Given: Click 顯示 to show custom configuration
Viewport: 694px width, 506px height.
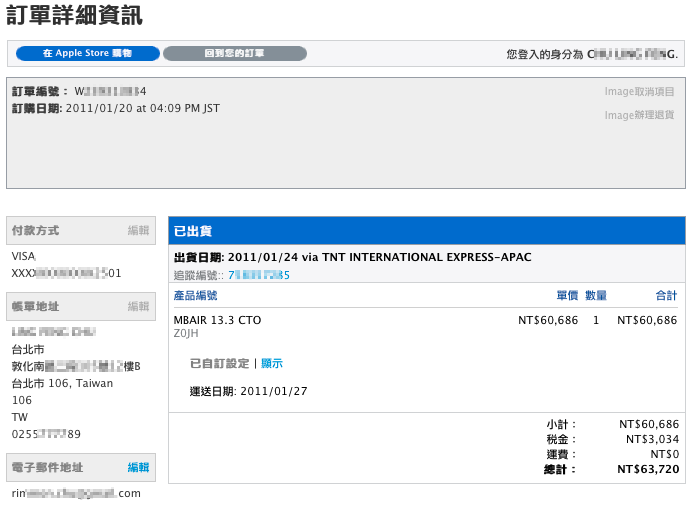Looking at the screenshot, I should tap(272, 363).
